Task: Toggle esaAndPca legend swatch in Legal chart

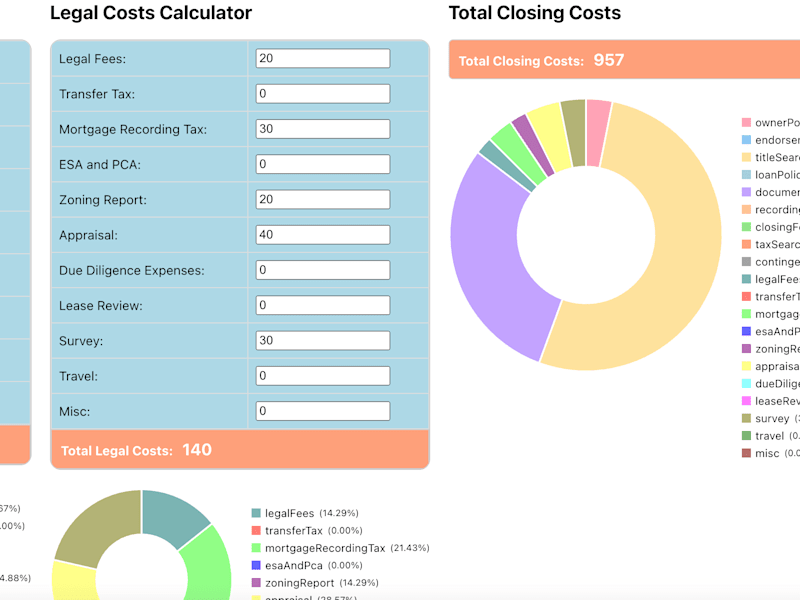Action: click(256, 565)
